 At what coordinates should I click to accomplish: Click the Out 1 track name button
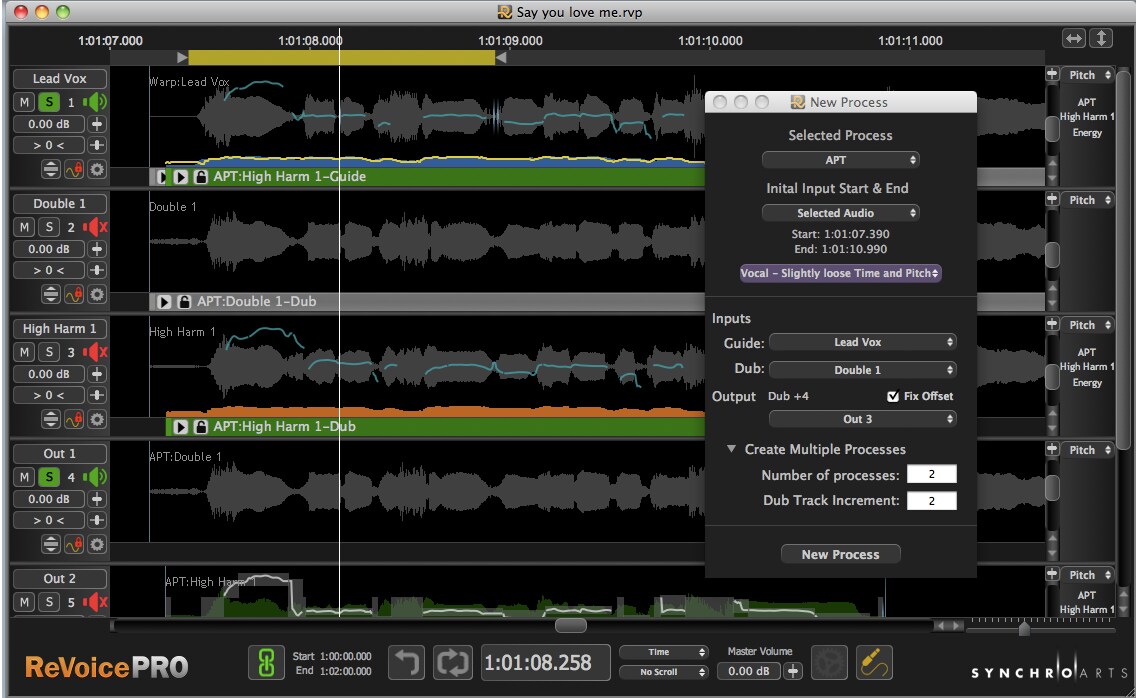[59, 454]
